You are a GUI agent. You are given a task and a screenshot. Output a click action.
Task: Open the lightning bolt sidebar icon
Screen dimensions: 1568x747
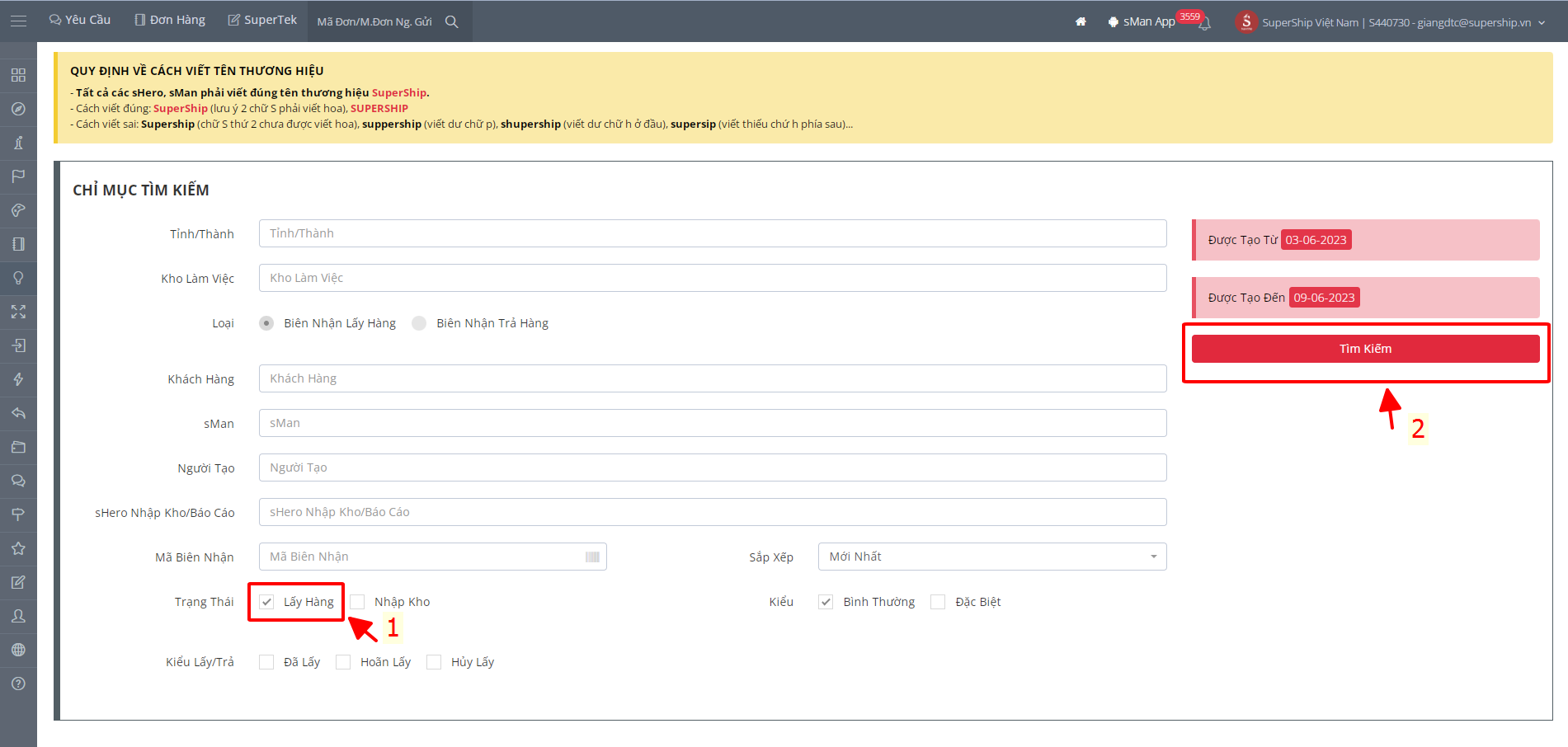click(x=18, y=379)
